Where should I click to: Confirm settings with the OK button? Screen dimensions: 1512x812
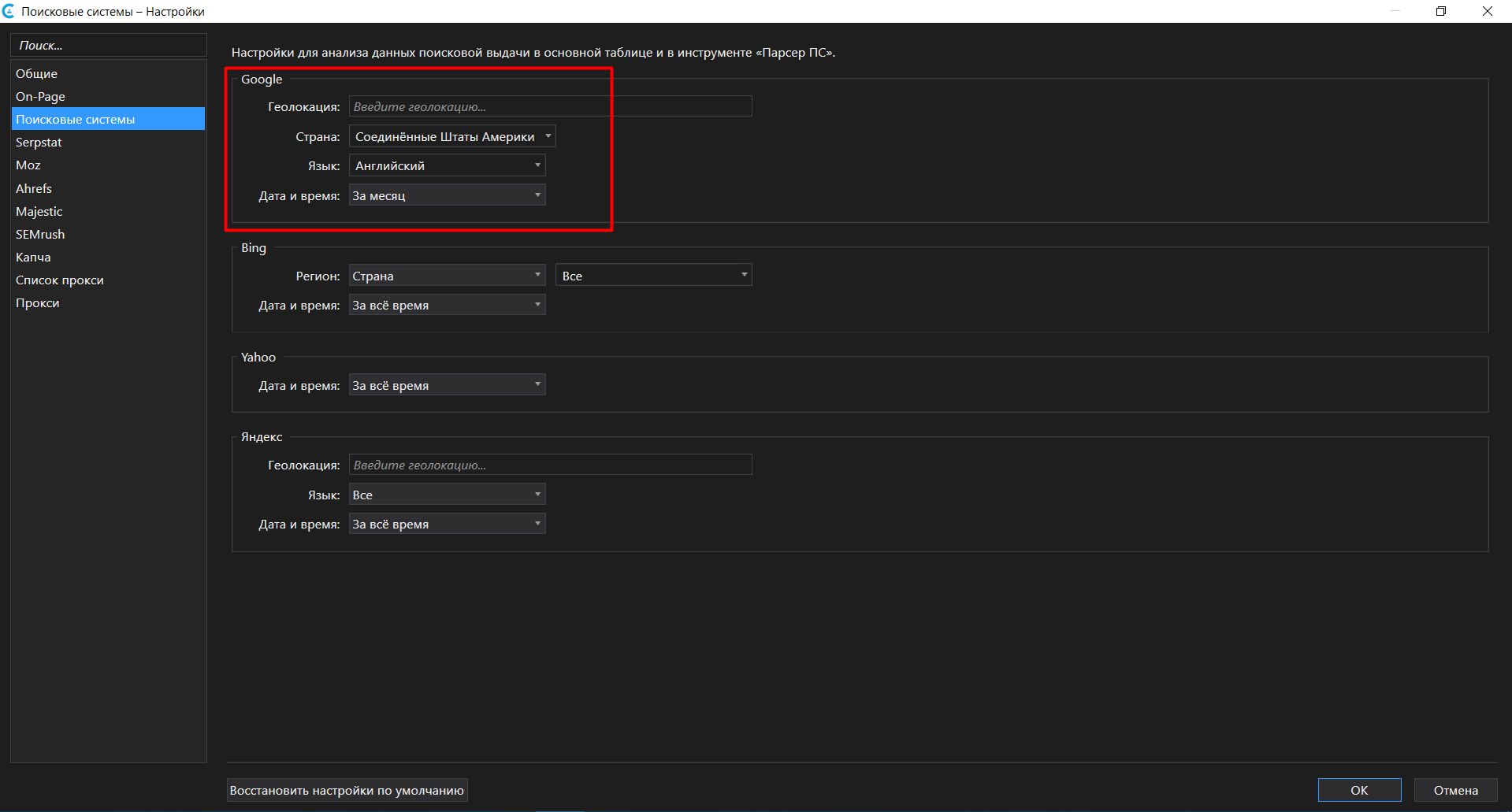[1359, 790]
